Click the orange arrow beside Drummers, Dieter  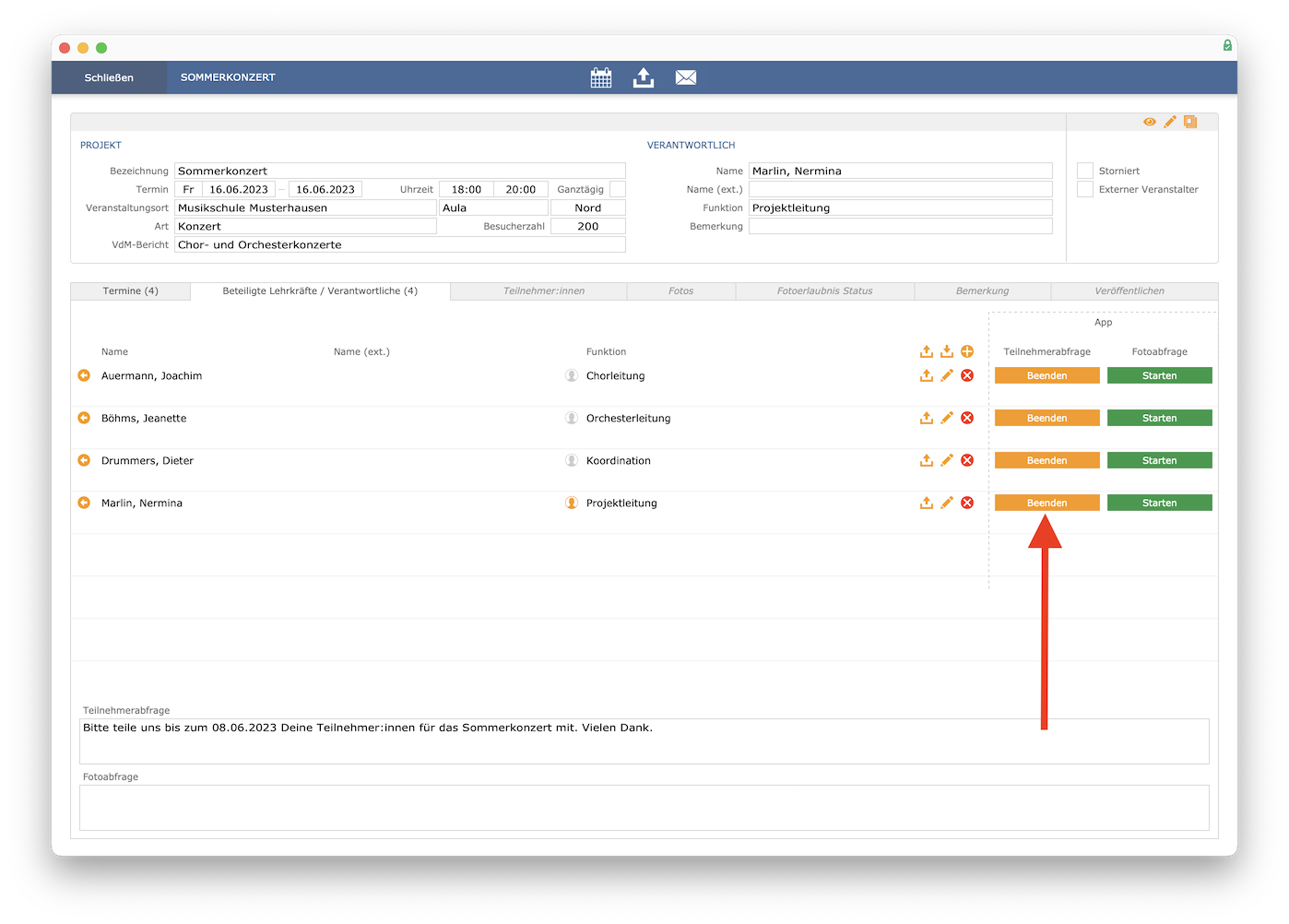[84, 460]
